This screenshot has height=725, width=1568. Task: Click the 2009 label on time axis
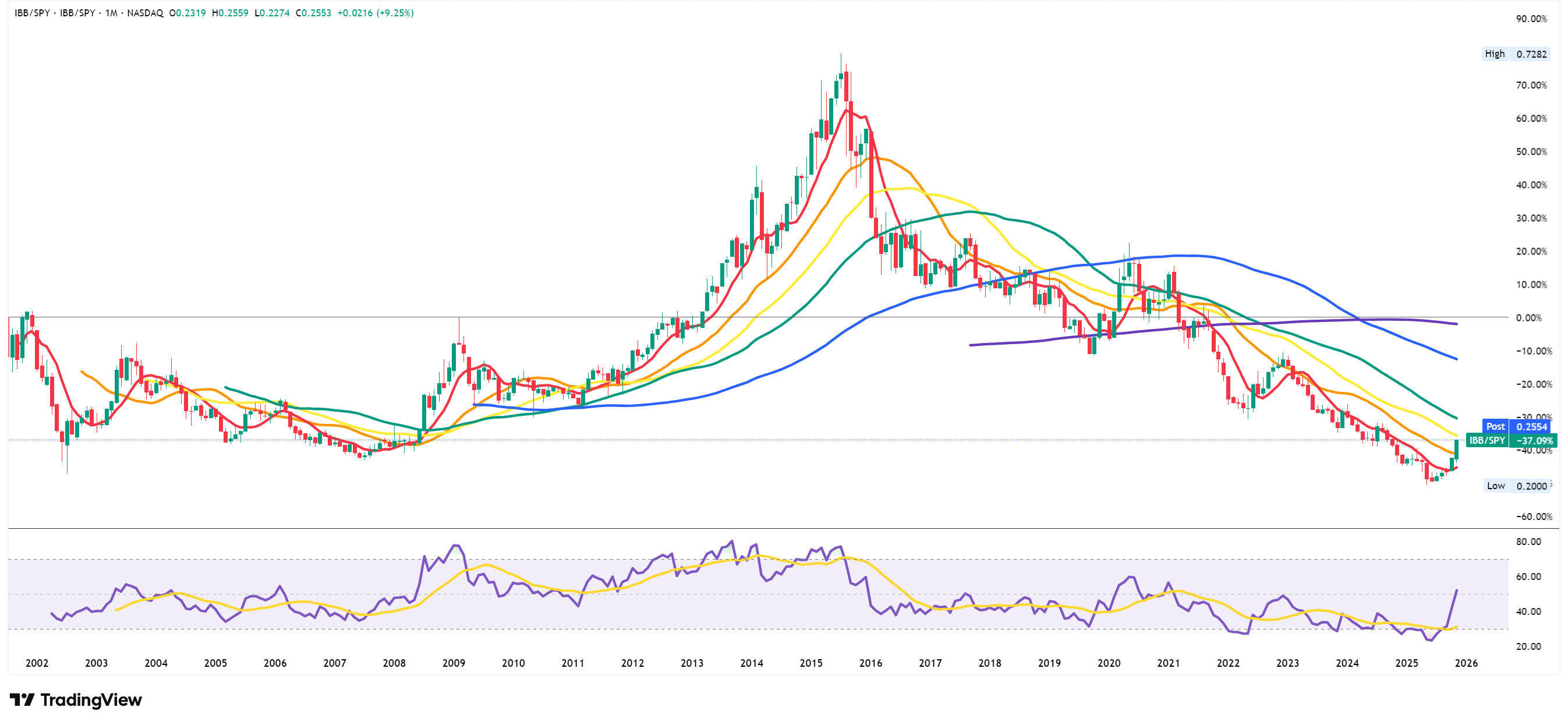[x=454, y=663]
